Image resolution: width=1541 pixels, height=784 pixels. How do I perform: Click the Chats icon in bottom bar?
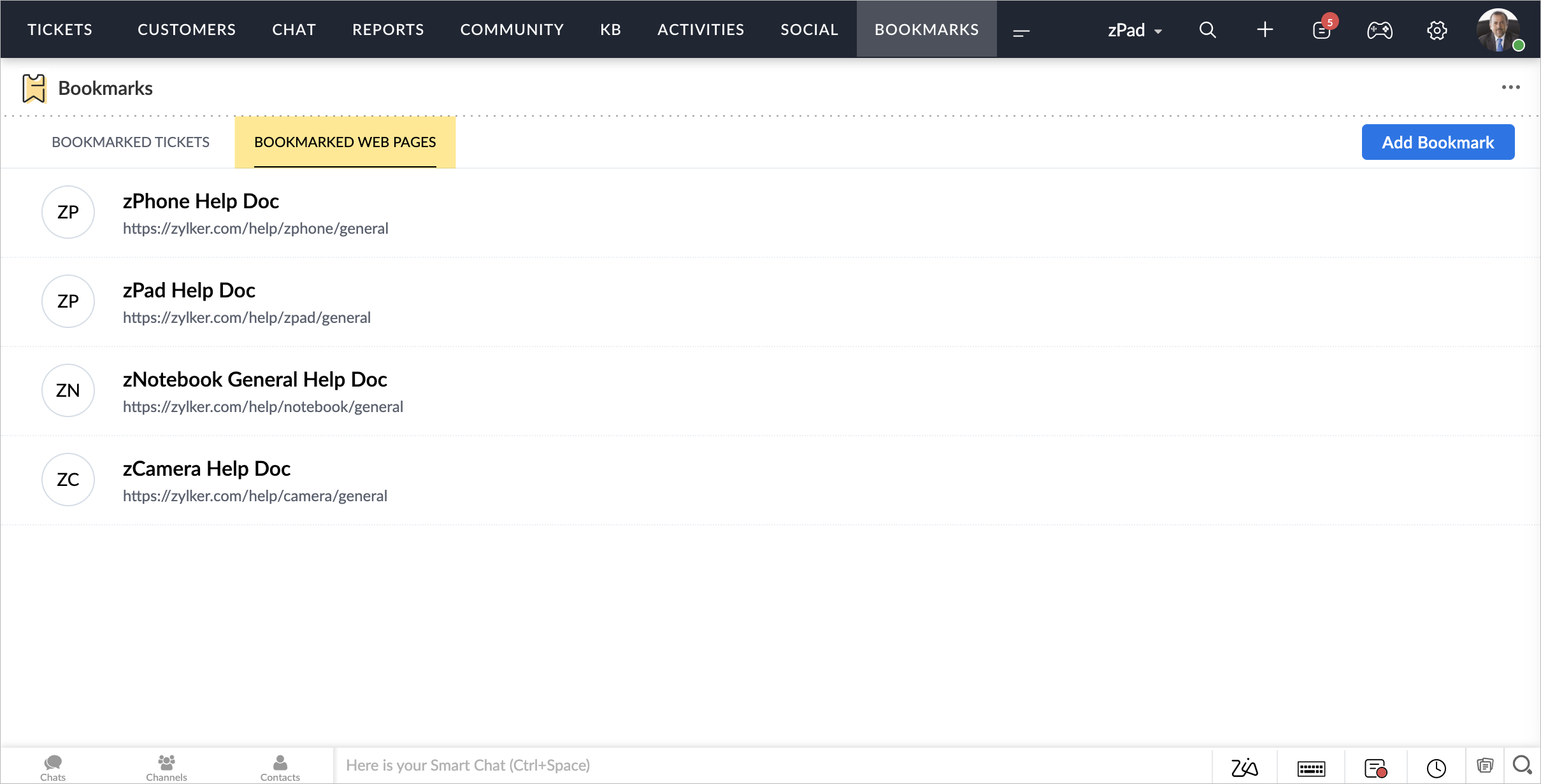point(53,766)
